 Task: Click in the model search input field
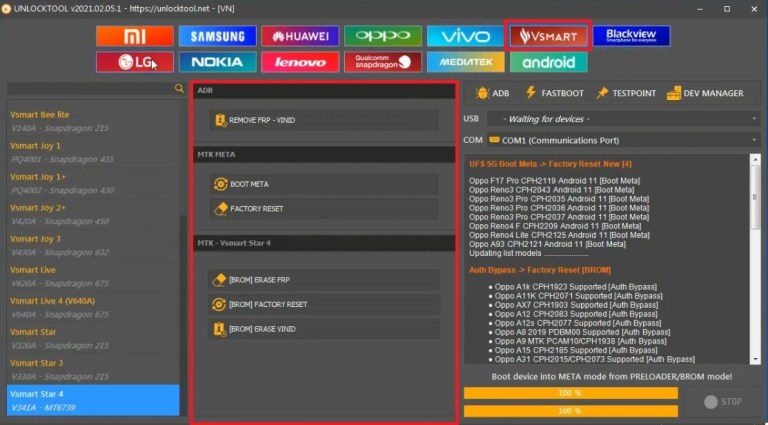91,89
